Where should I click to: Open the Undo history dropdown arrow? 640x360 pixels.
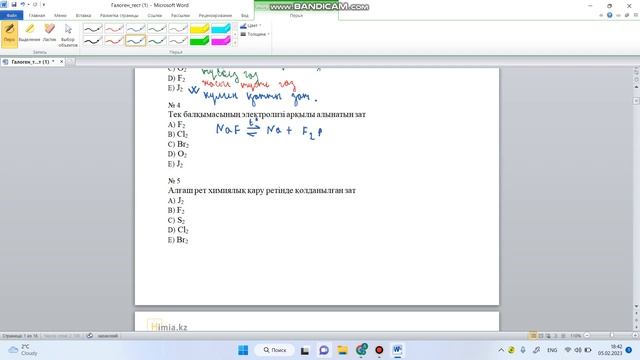[29, 4]
